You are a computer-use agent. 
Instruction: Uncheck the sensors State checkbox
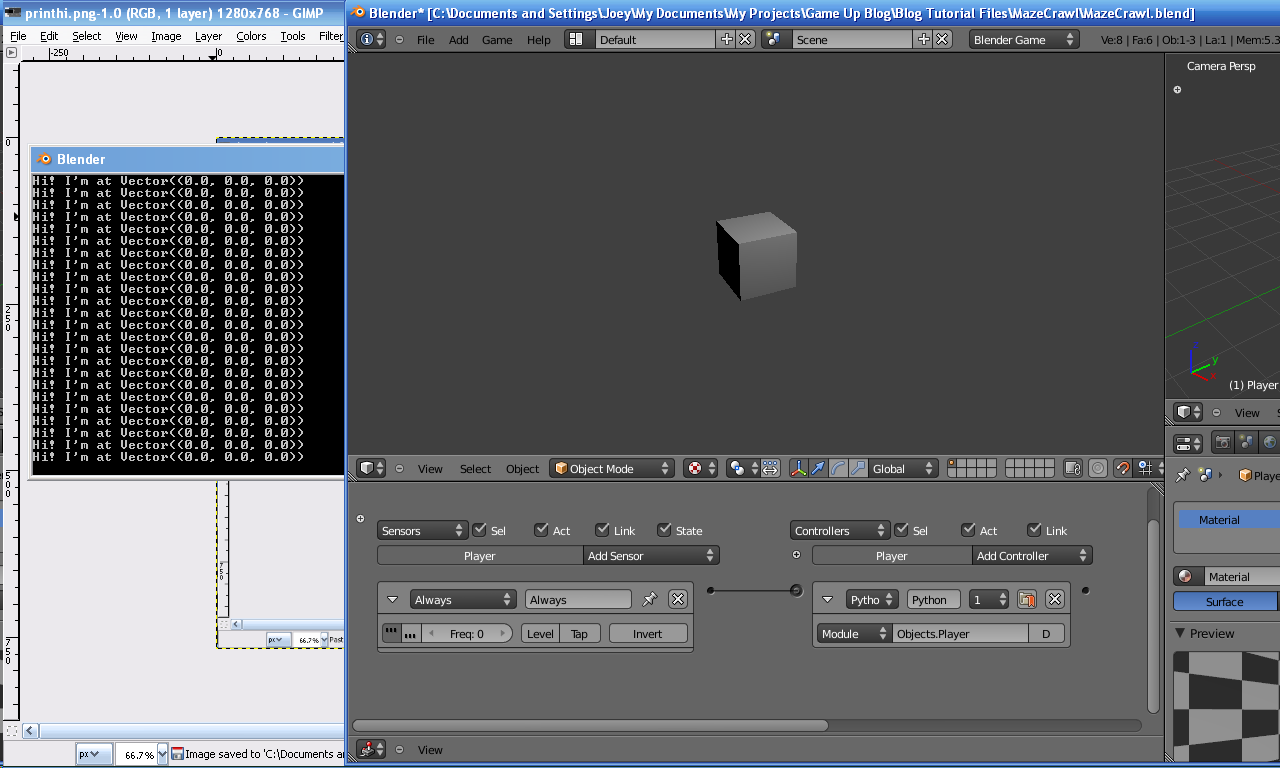pyautogui.click(x=664, y=530)
